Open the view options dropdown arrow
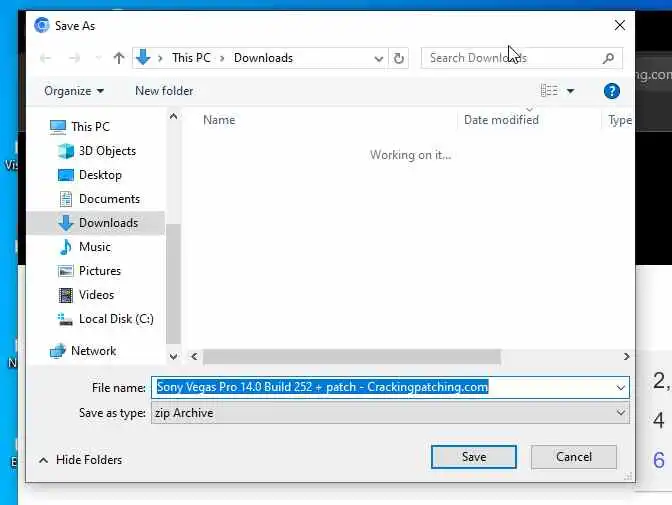This screenshot has width=672, height=505. pos(570,91)
